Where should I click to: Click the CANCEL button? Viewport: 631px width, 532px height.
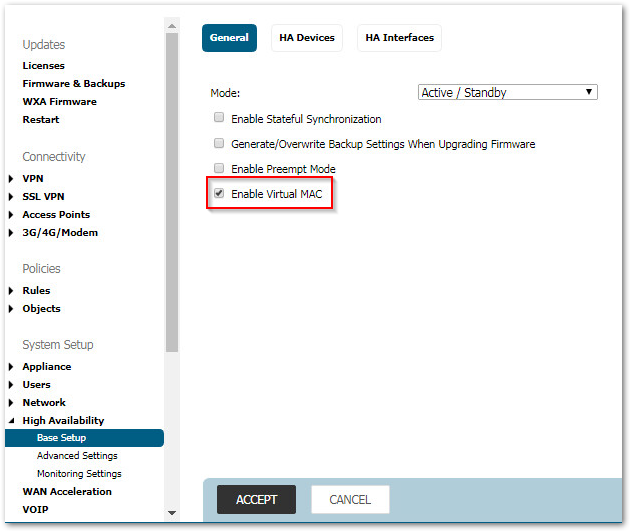(x=350, y=500)
